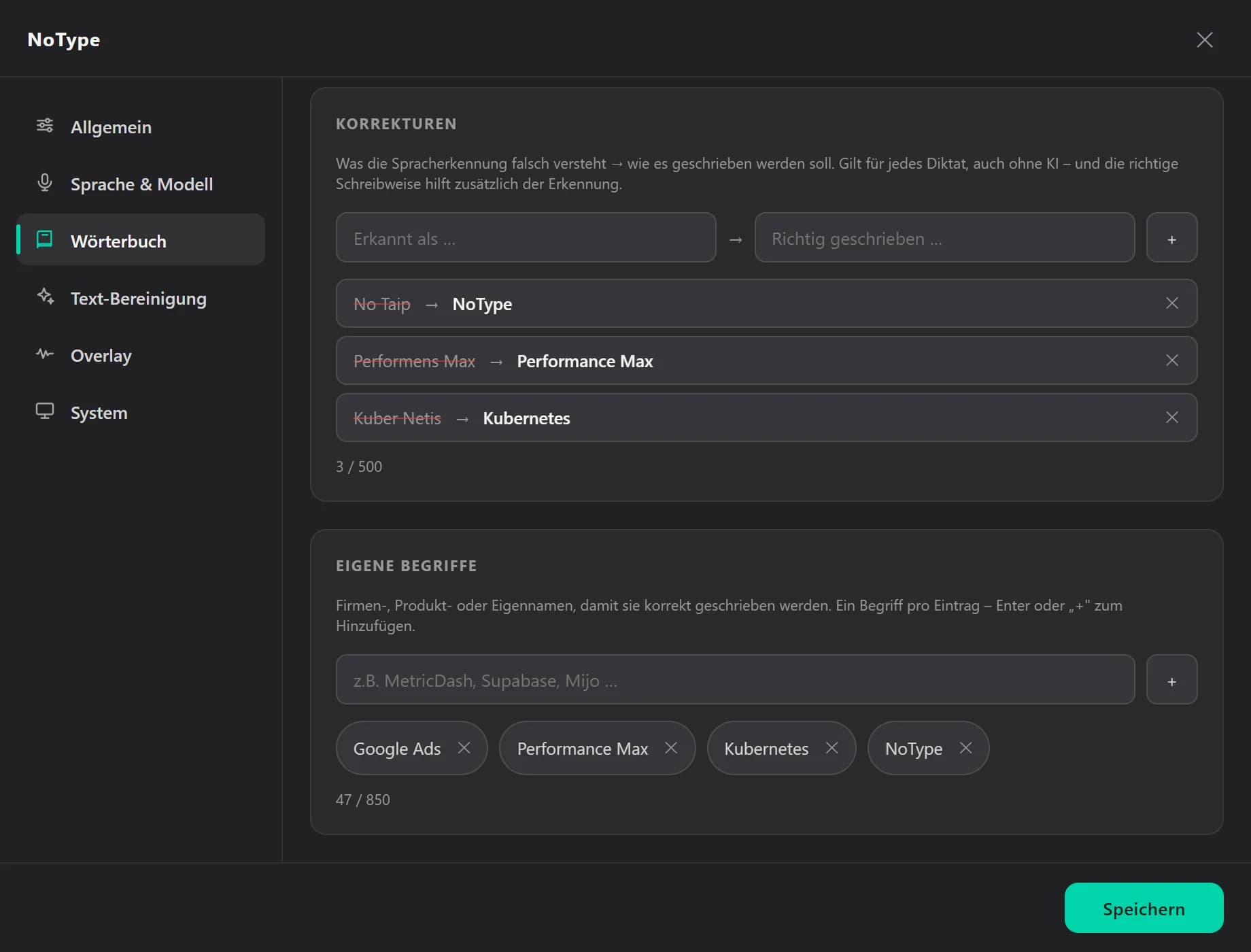1251x952 pixels.
Task: Add correction with the plus button
Action: [1172, 237]
